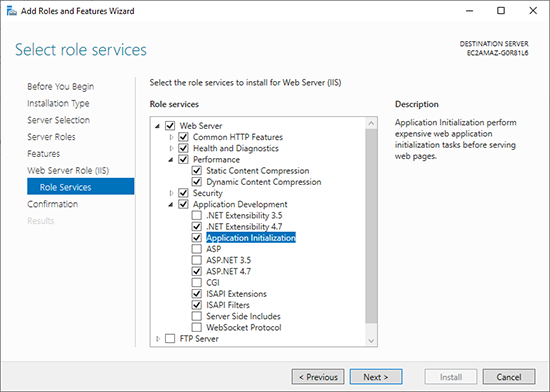Viewport: 550px width, 392px height.
Task: Expand the FTP Server node
Action: click(158, 339)
